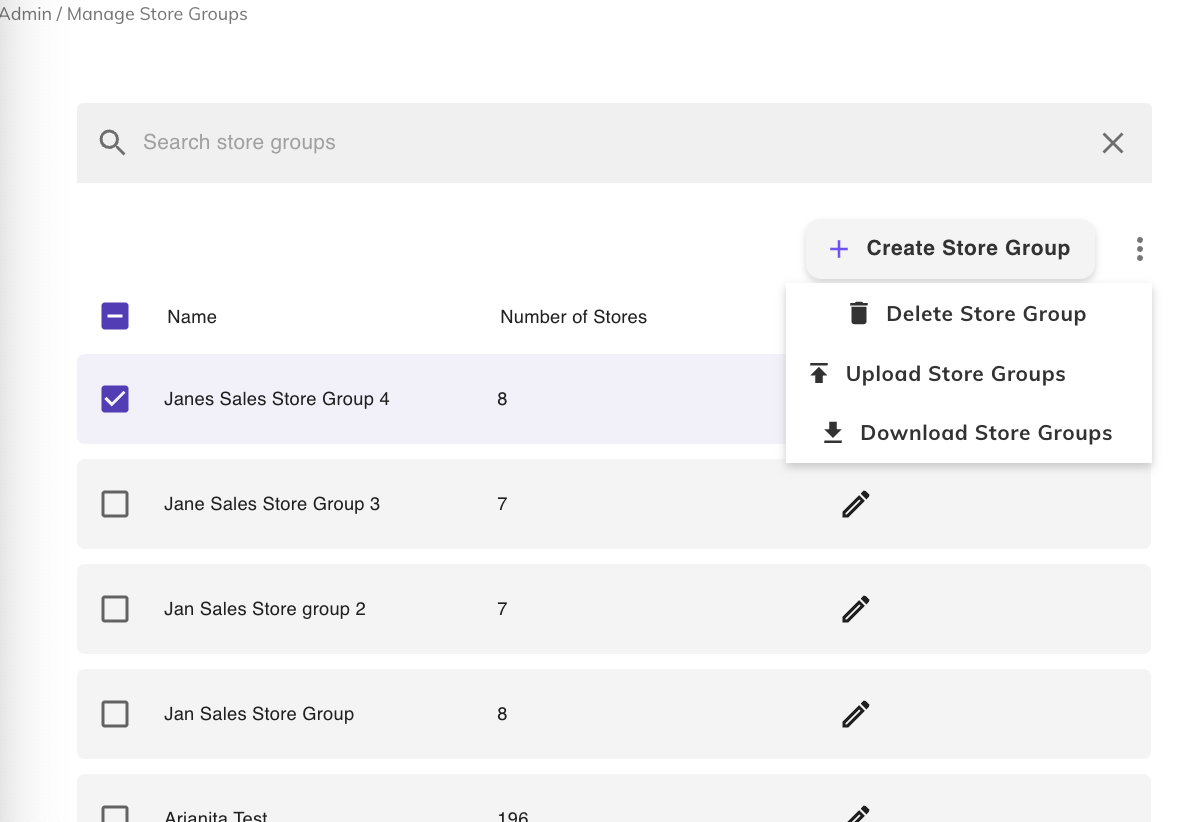Select Upload Store Groups from menu
Viewport: 1204px width, 822px height.
coord(955,374)
